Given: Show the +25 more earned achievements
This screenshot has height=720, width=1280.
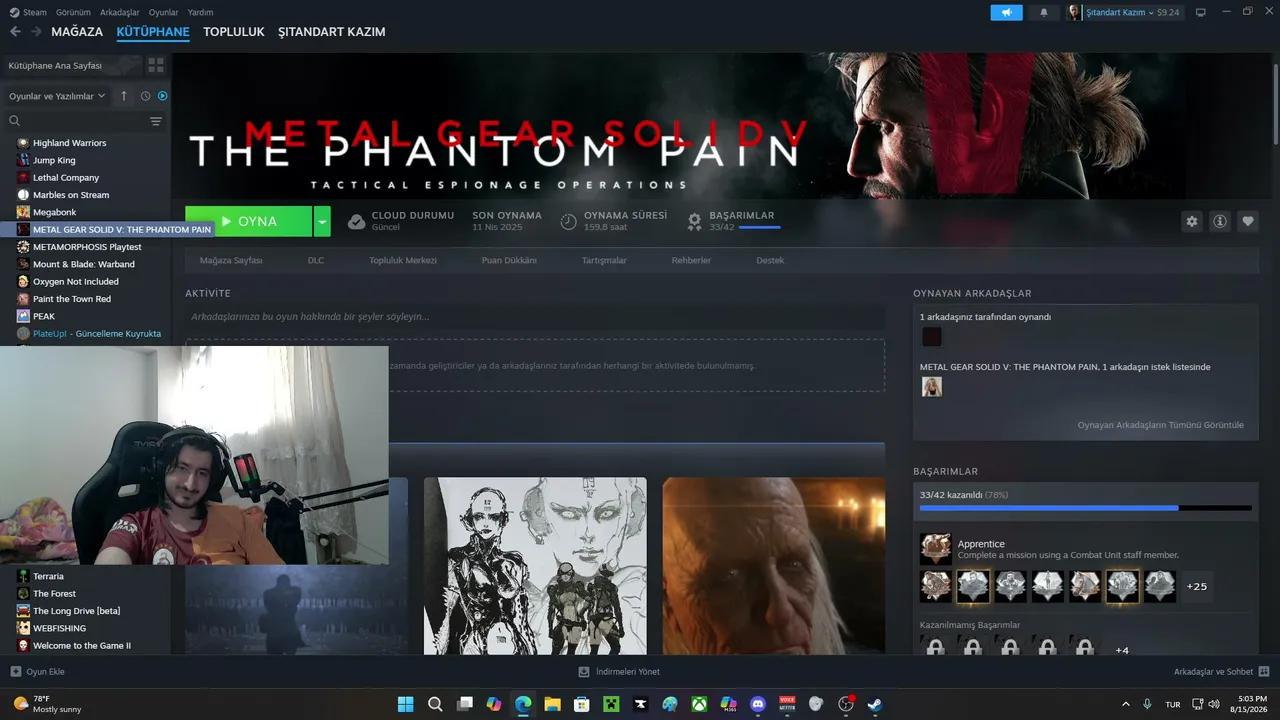Looking at the screenshot, I should pos(1196,586).
